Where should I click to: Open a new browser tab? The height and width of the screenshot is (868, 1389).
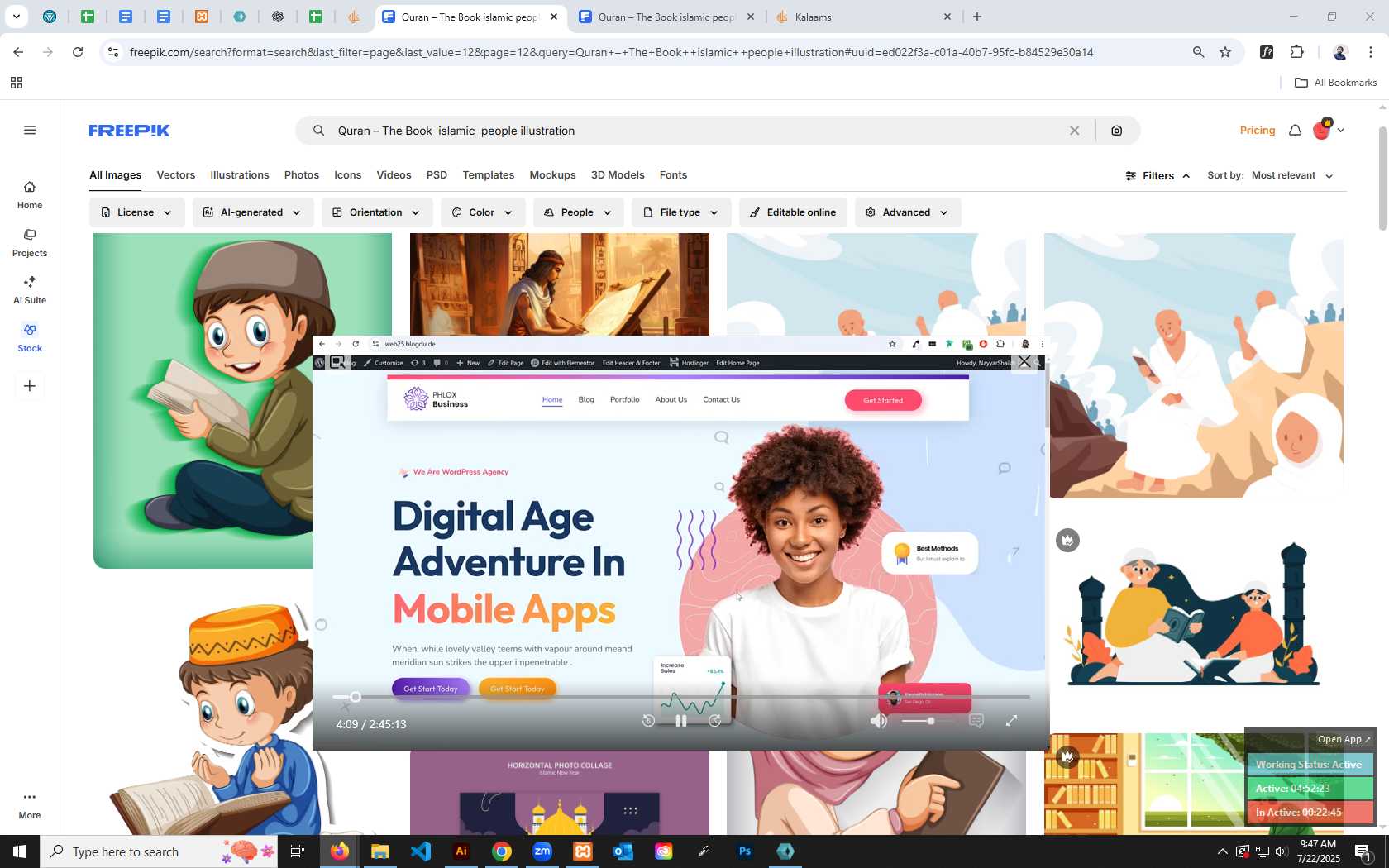coord(977,17)
